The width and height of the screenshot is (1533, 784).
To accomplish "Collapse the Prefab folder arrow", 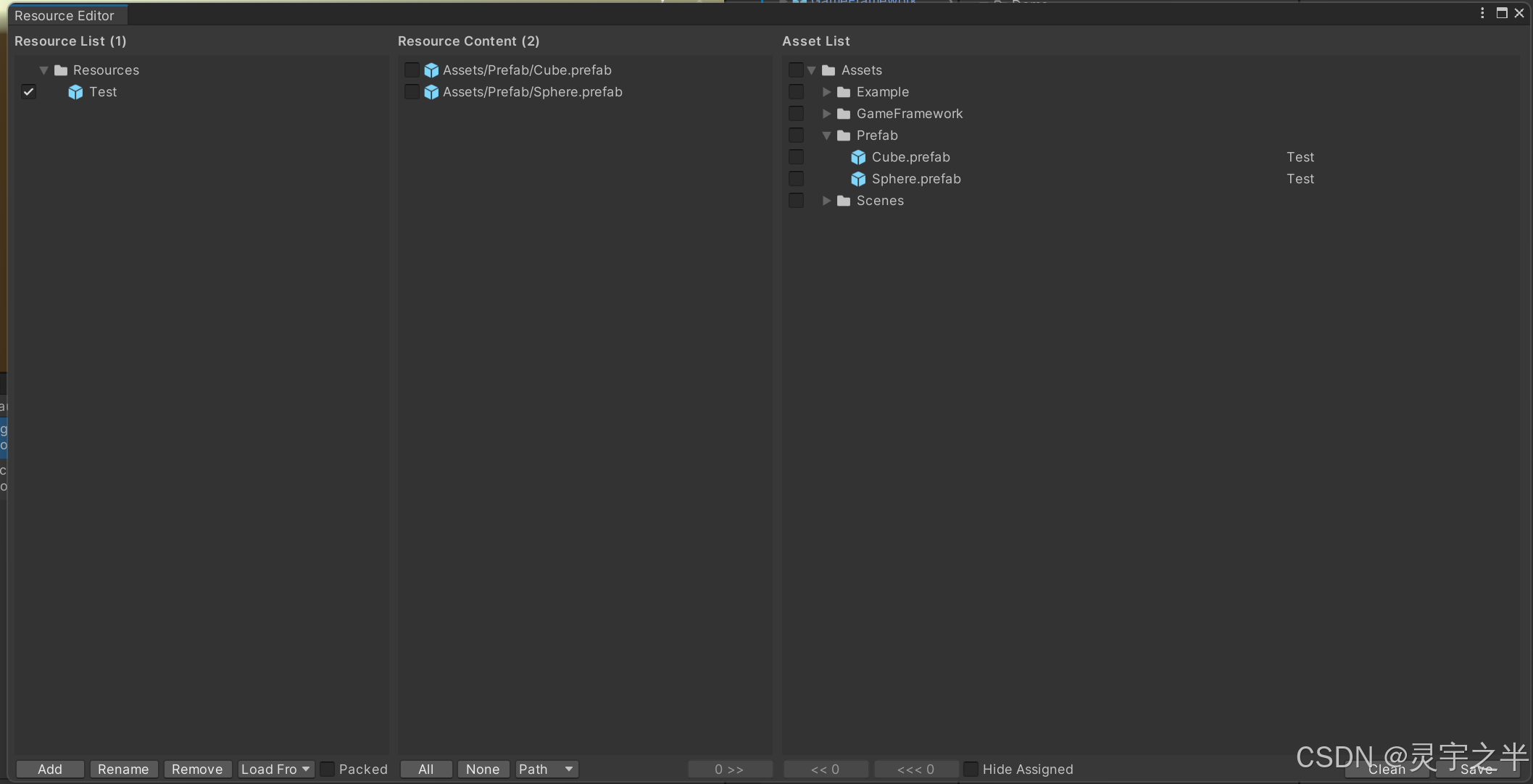I will (x=826, y=135).
